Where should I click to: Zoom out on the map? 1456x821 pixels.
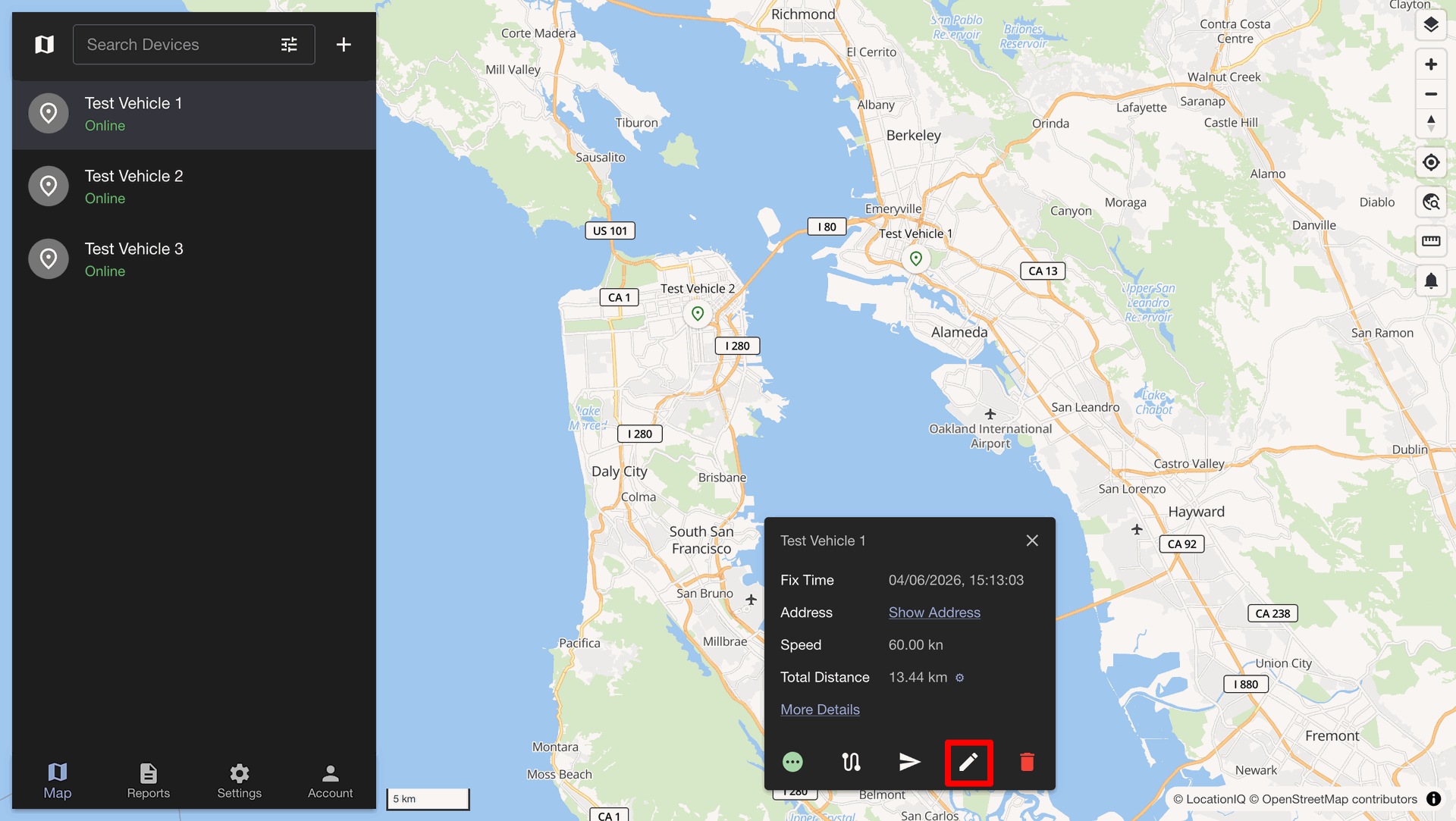[1431, 94]
